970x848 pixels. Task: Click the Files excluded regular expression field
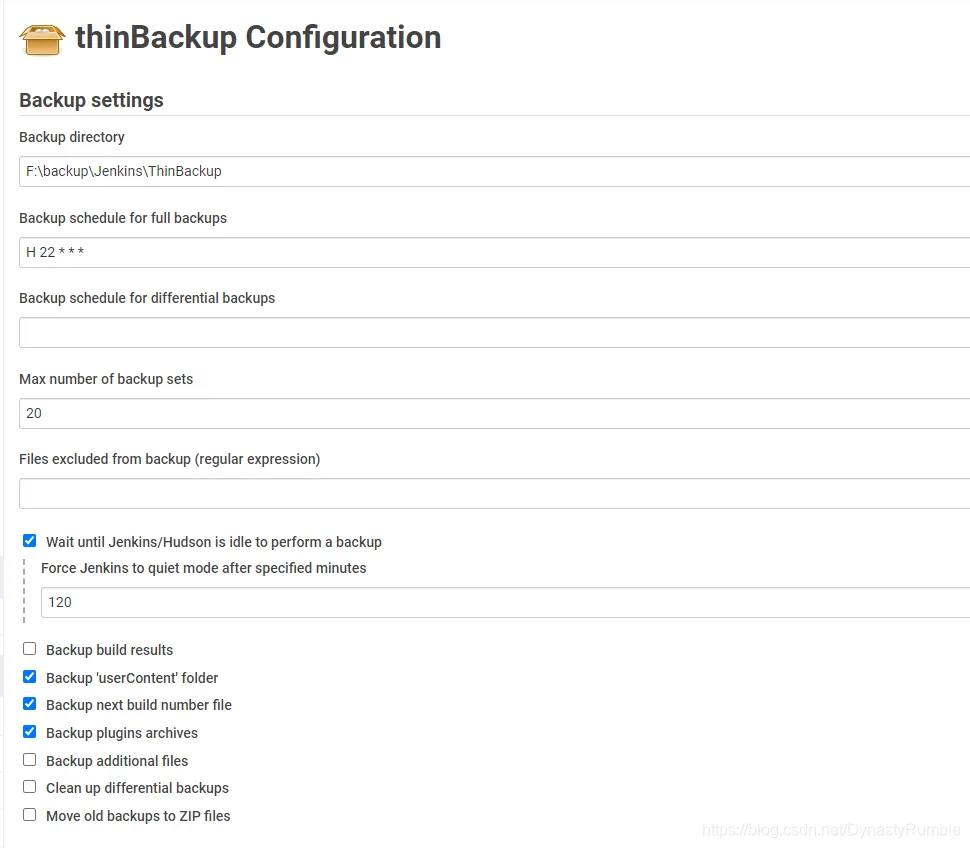pos(494,494)
